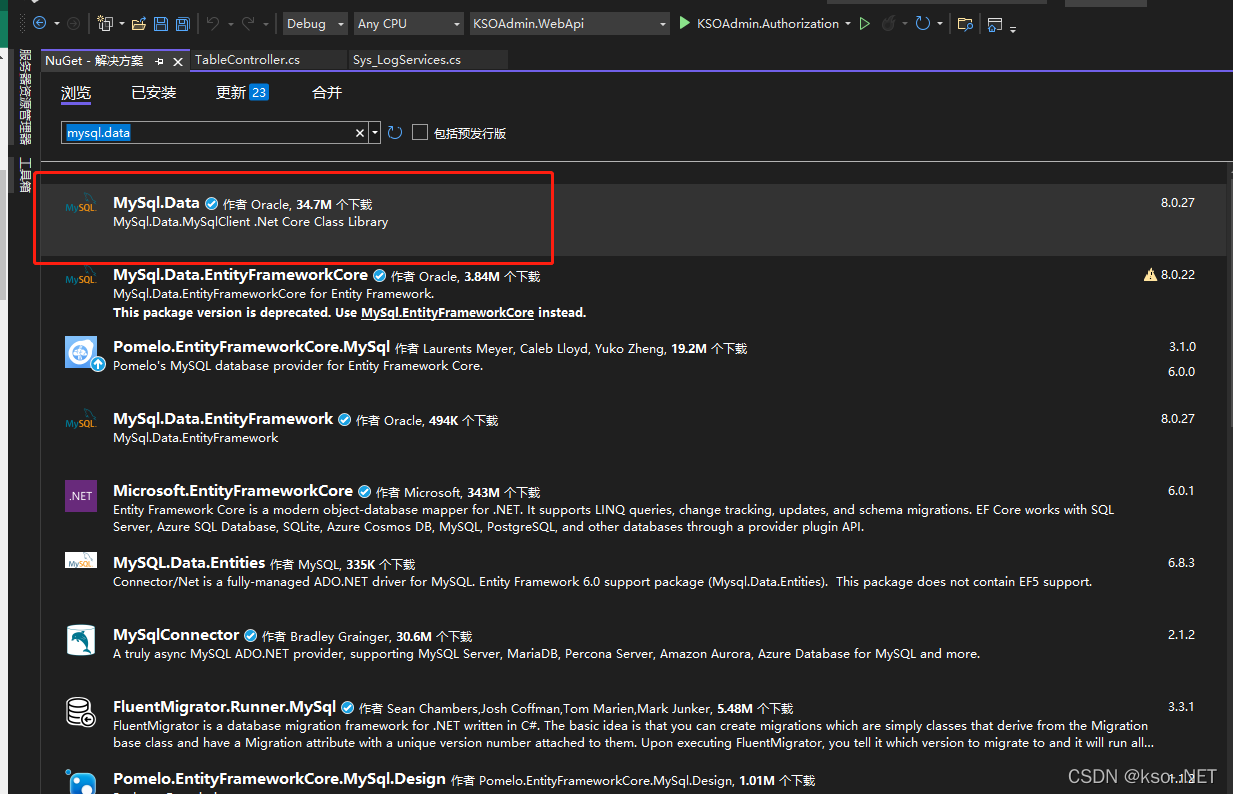The image size is (1233, 794).
Task: Click the Save file icon
Action: pos(161,23)
